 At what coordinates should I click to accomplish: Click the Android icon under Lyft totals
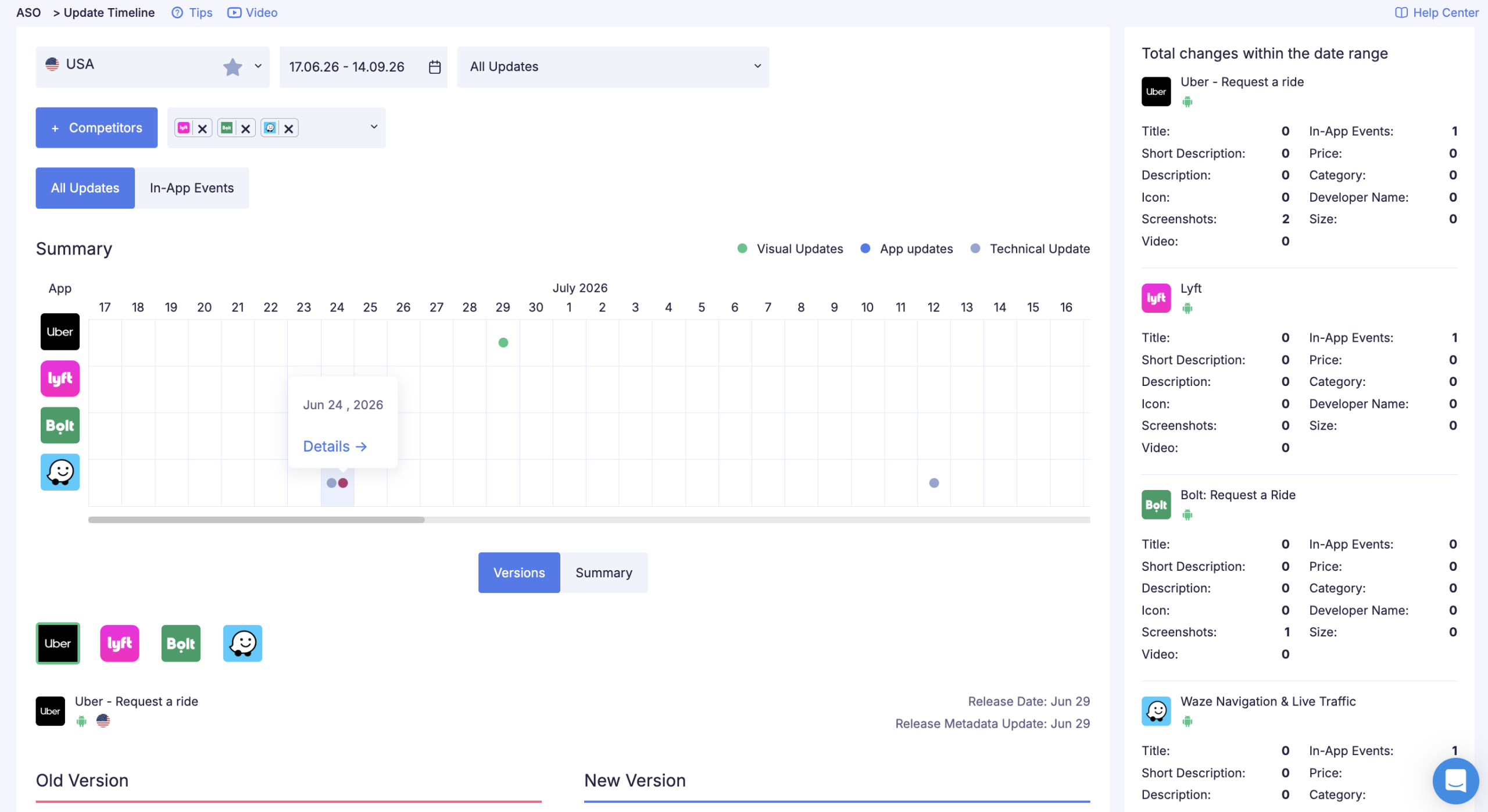tap(1187, 309)
